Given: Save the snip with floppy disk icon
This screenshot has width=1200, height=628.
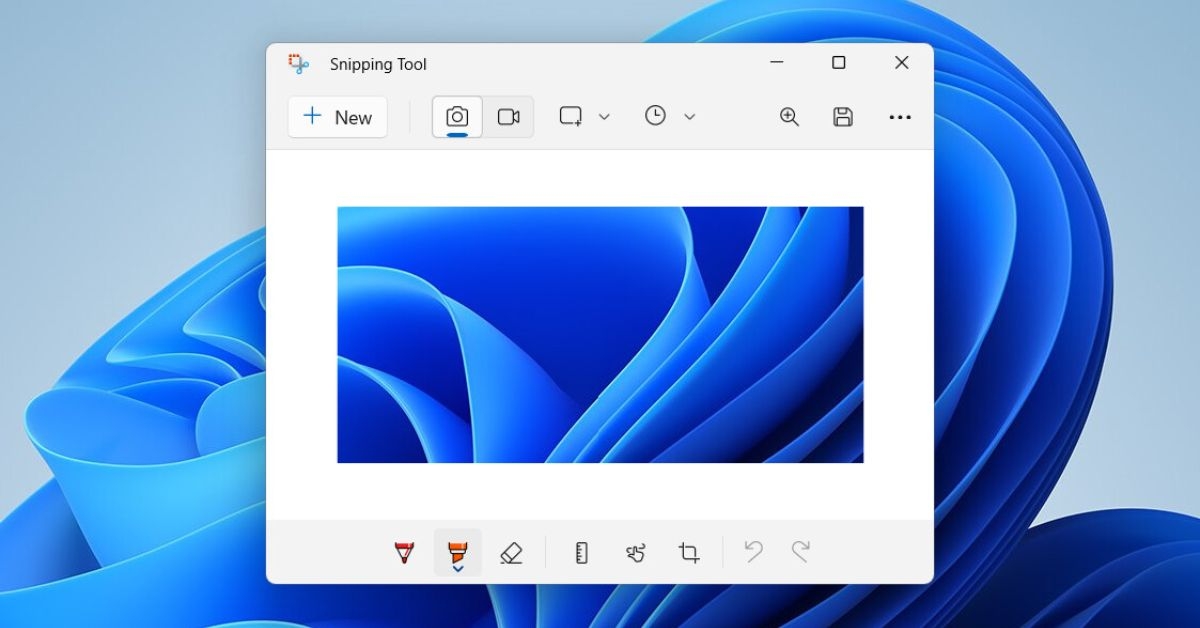Looking at the screenshot, I should [x=843, y=117].
